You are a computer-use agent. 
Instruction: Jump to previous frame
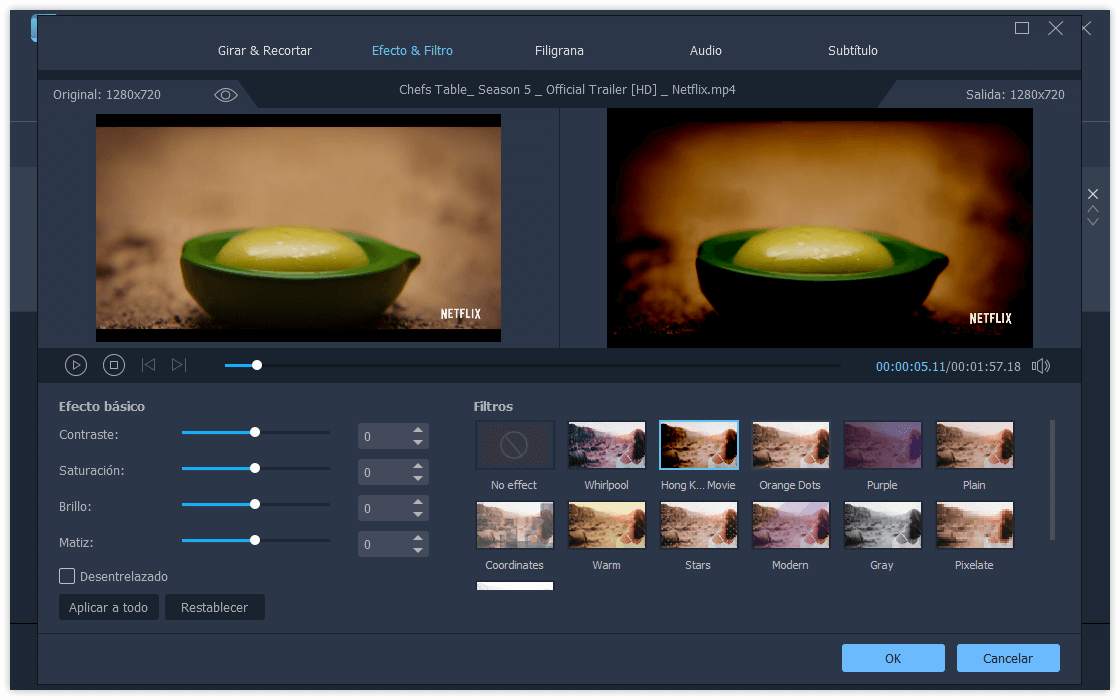point(149,365)
